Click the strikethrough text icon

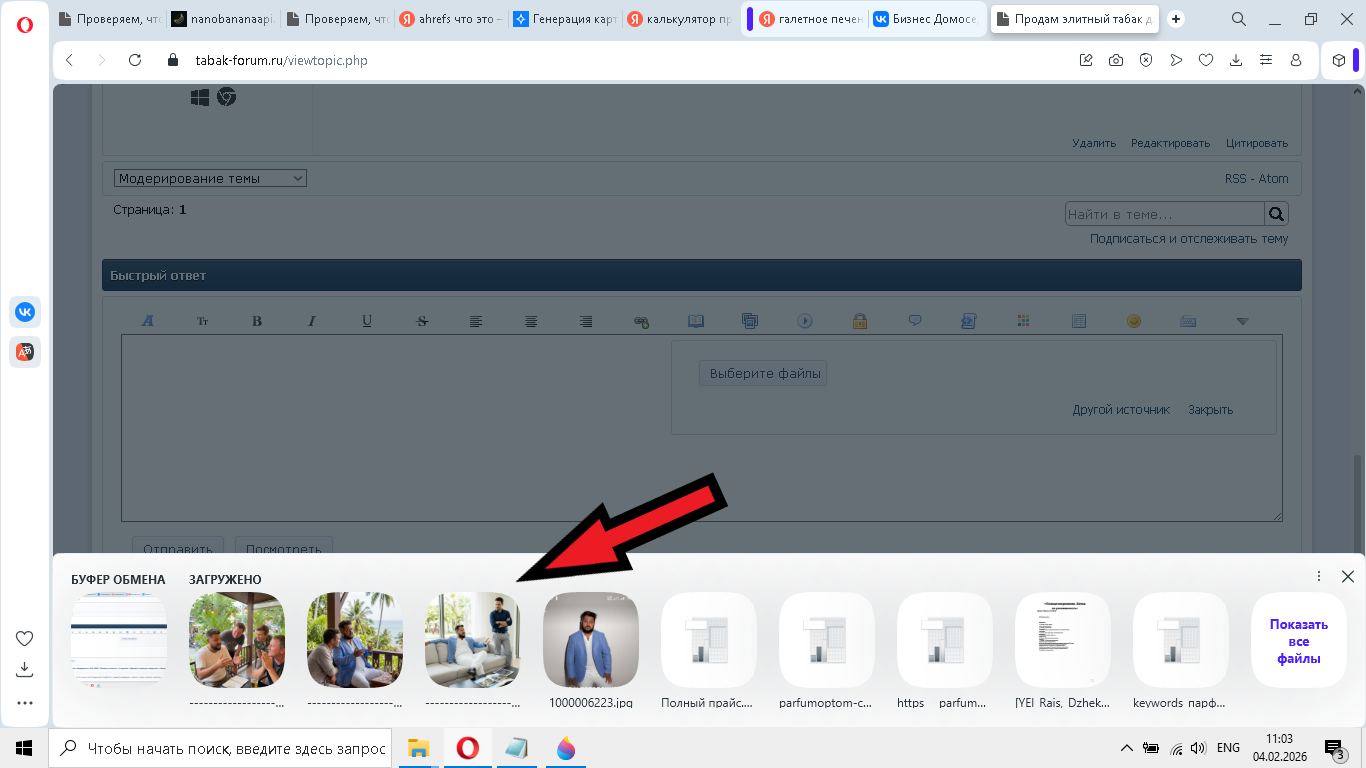422,321
